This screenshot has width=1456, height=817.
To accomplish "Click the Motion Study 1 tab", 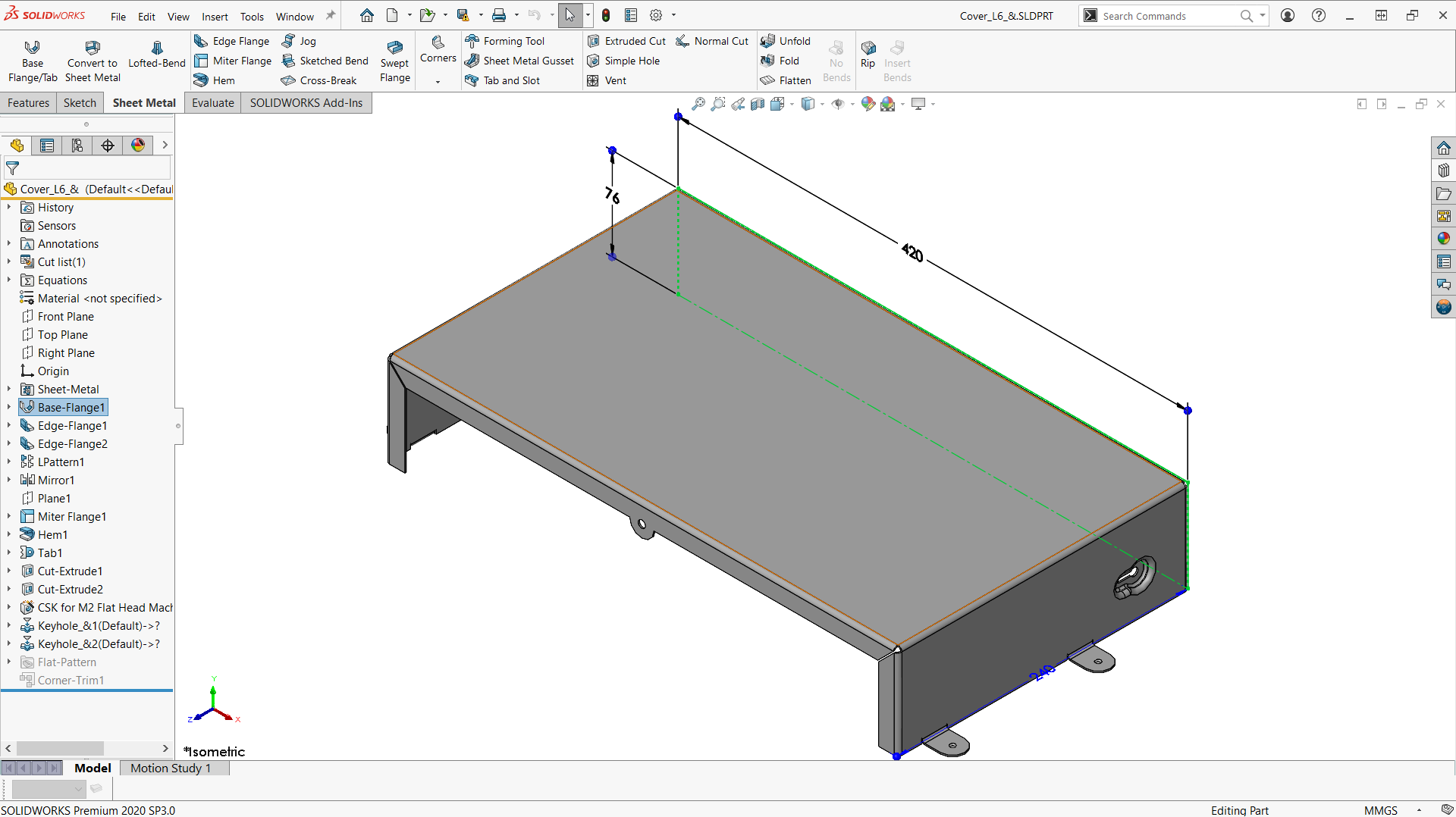I will tap(171, 768).
